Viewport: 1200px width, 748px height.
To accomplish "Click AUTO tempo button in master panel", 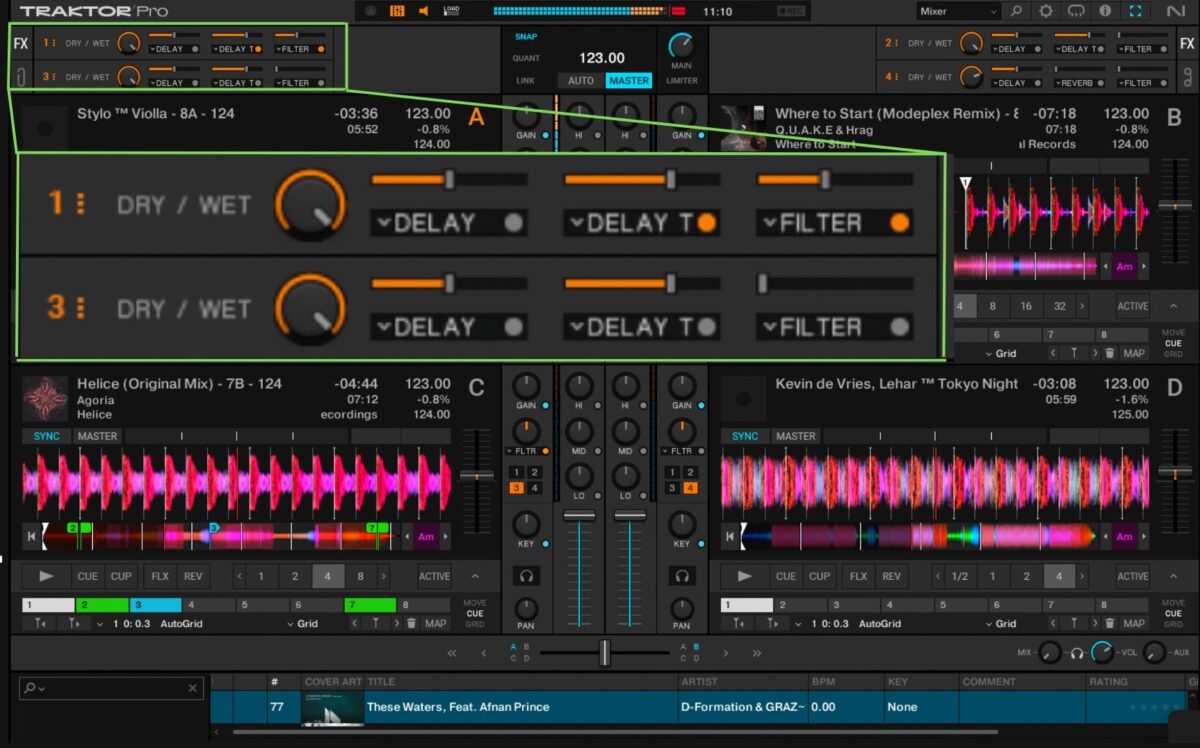I will coord(580,80).
